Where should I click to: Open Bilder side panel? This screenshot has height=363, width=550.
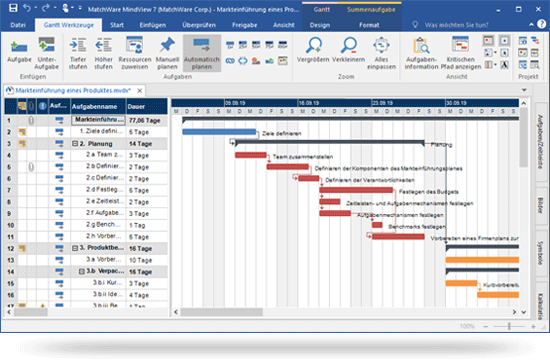541,205
